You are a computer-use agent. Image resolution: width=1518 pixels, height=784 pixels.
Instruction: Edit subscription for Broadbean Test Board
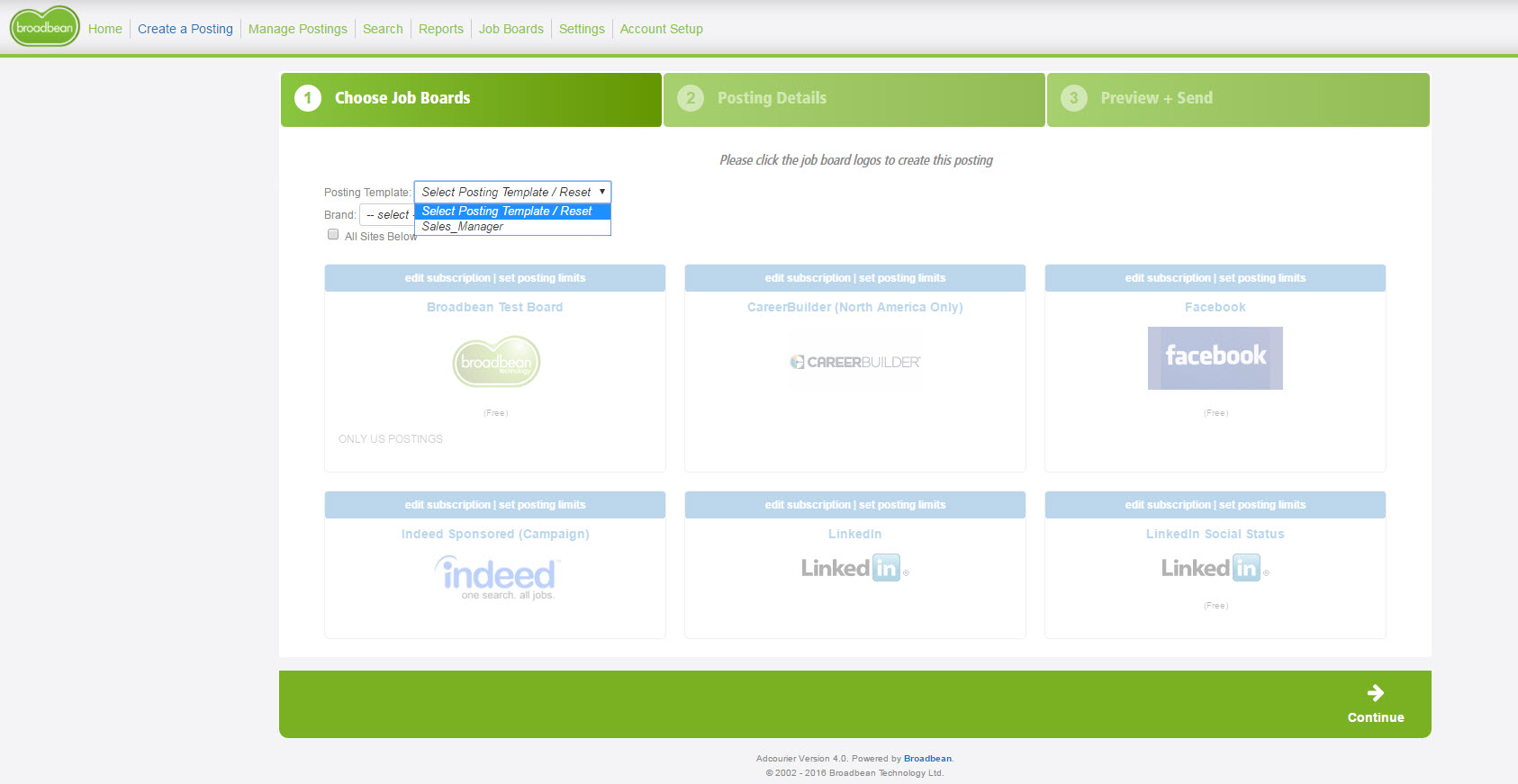click(x=447, y=278)
